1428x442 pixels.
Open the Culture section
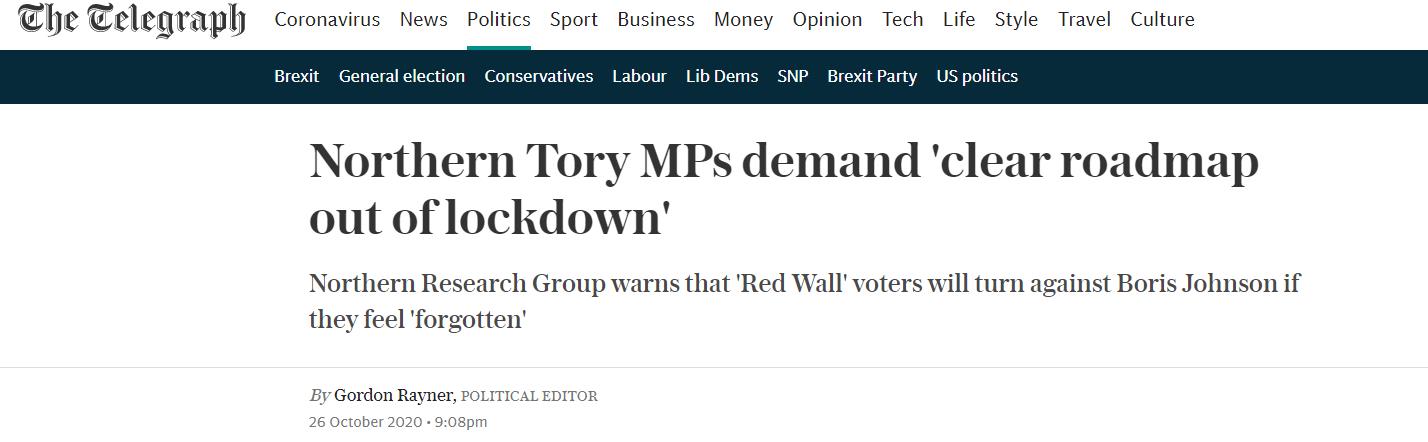click(x=1162, y=20)
